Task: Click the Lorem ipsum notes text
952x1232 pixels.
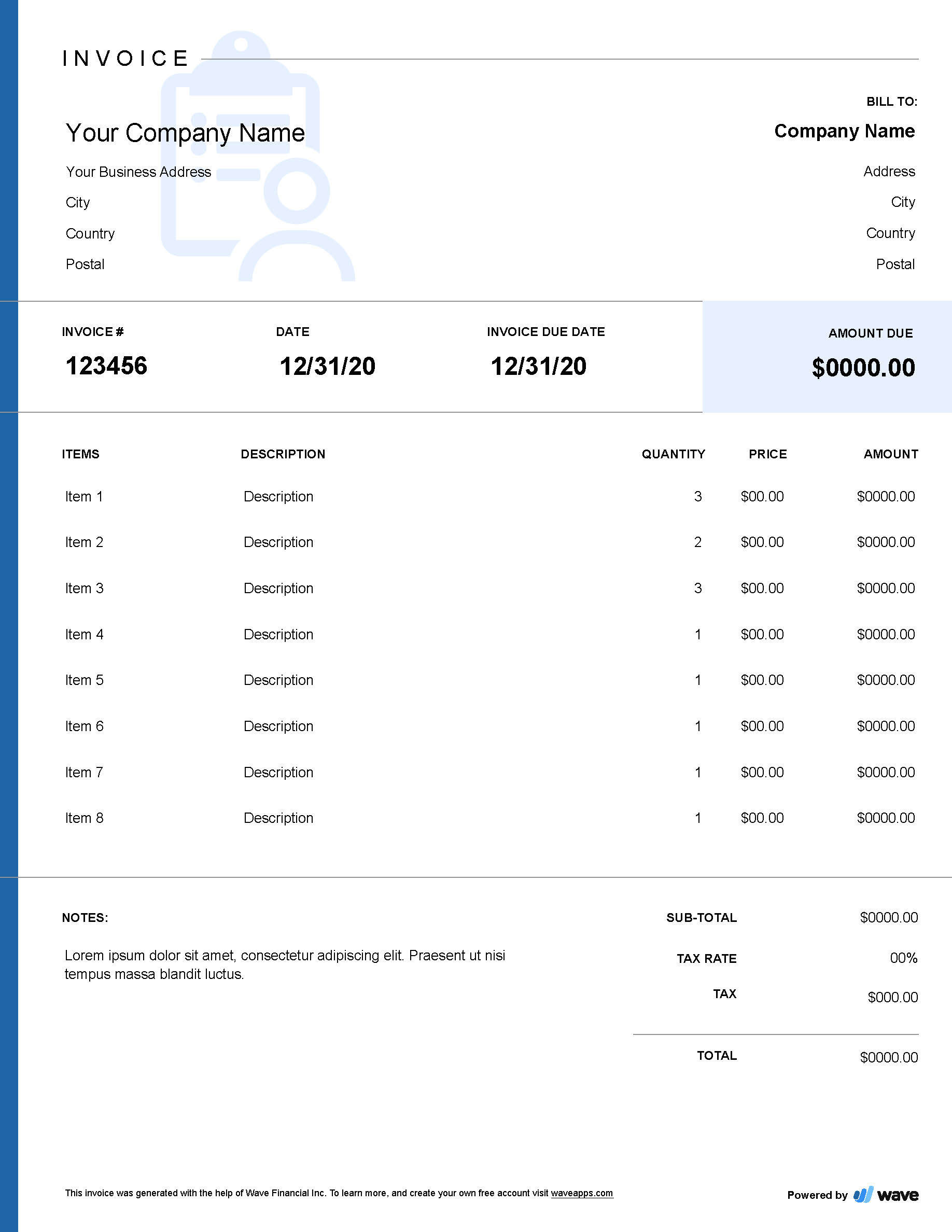Action: click(285, 964)
